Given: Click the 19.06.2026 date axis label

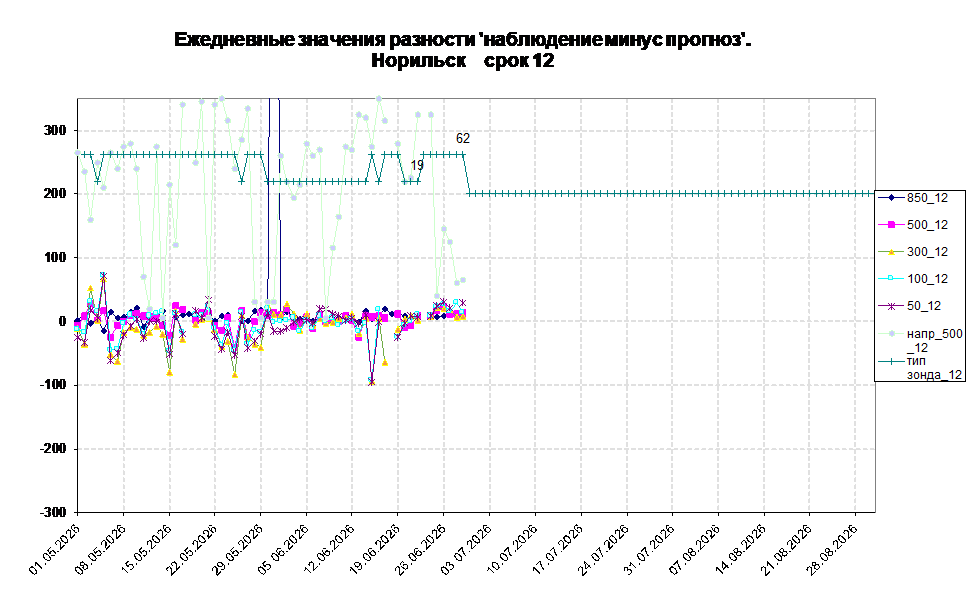Looking at the screenshot, I should [375, 549].
